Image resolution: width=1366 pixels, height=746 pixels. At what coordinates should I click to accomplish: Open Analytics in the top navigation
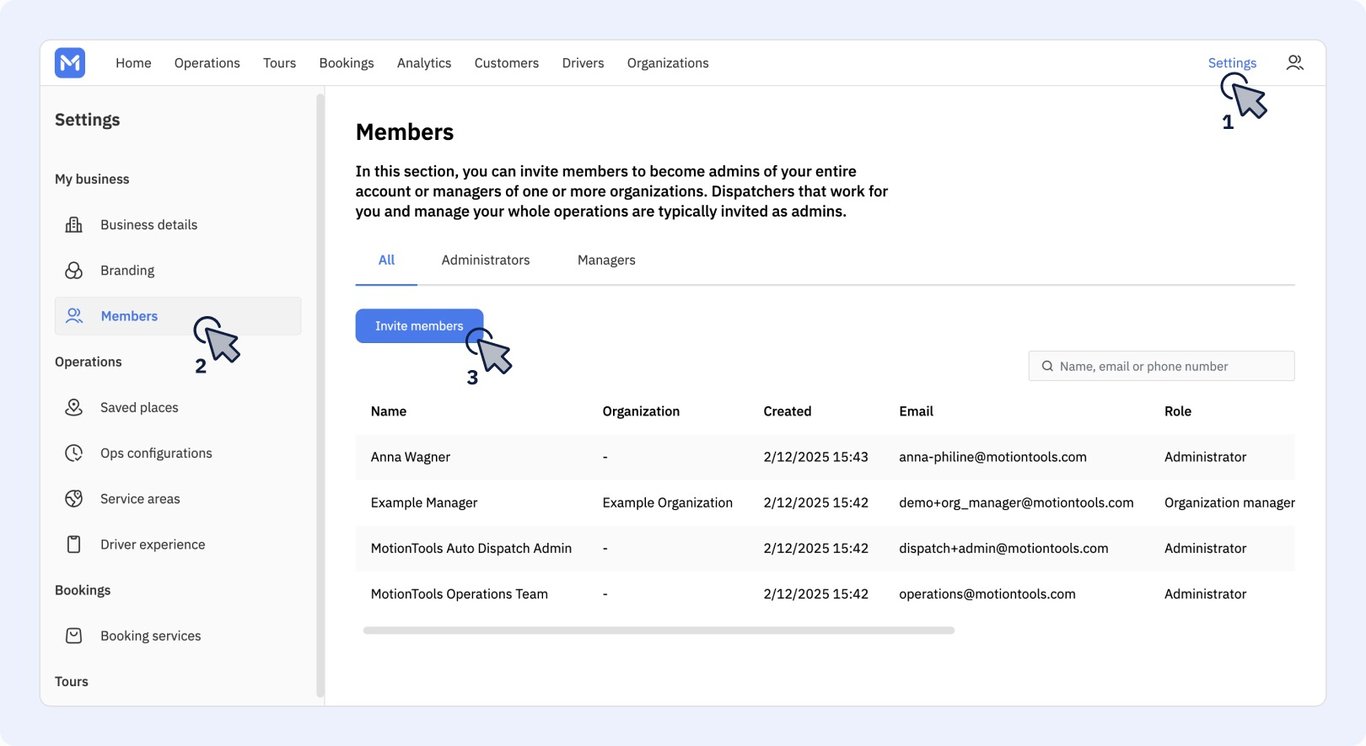click(424, 63)
